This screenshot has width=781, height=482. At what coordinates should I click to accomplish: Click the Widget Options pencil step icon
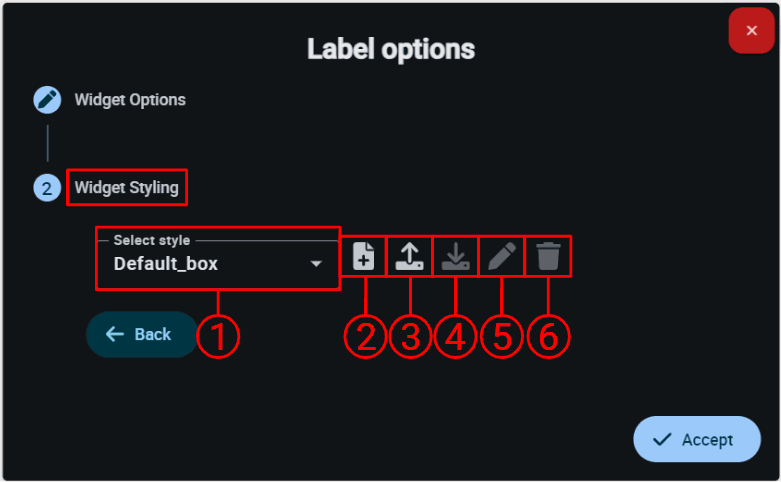(47, 100)
